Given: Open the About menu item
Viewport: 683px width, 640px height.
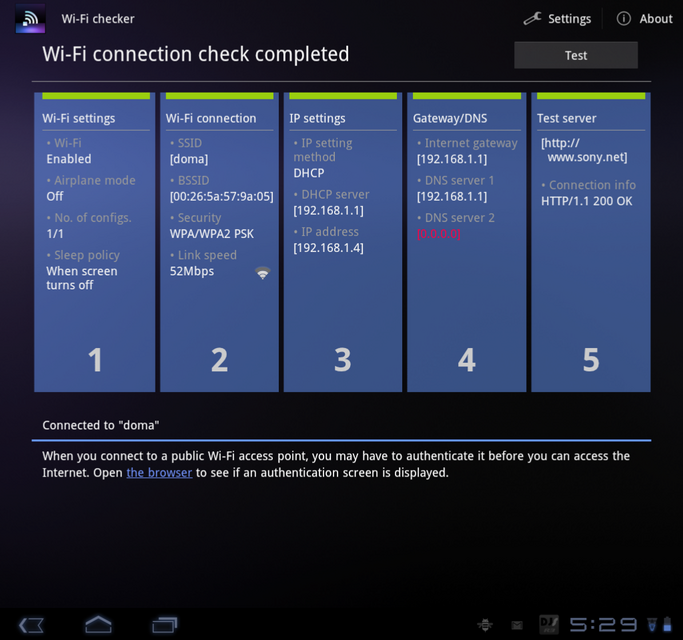Looking at the screenshot, I should click(644, 18).
